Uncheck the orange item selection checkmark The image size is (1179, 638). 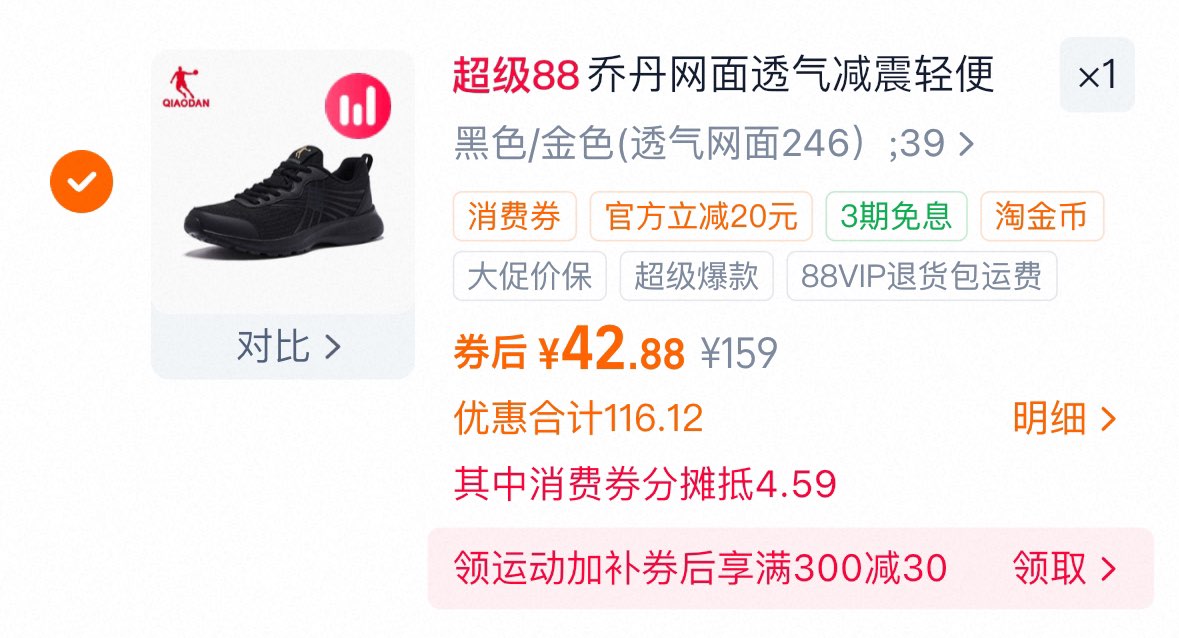tap(81, 181)
